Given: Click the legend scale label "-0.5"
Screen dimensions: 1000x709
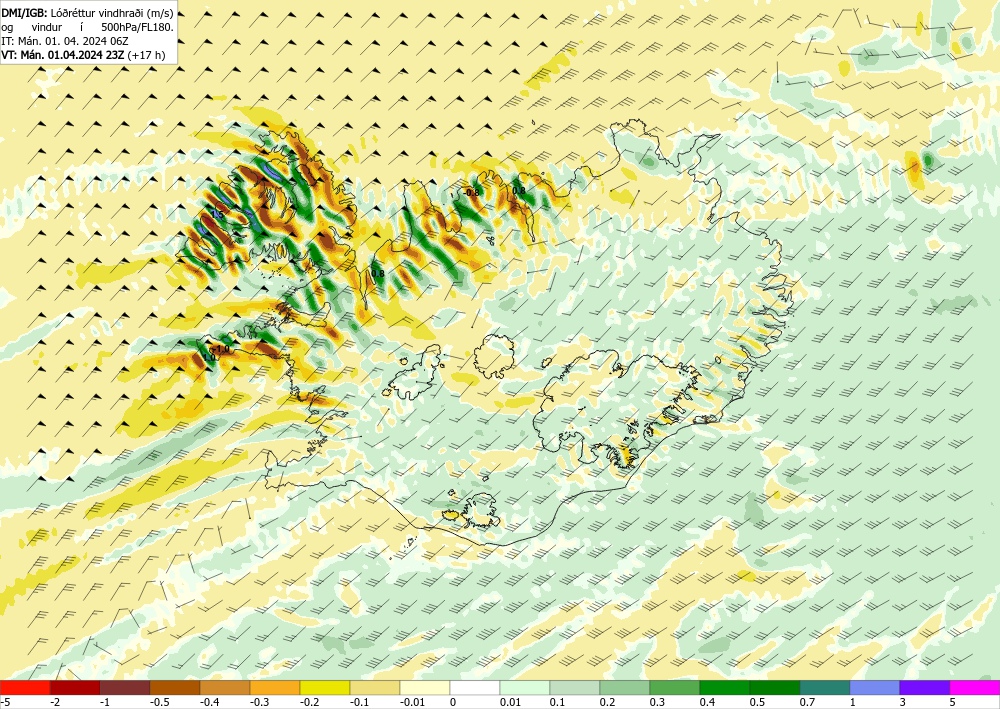Looking at the screenshot, I should click(159, 702).
